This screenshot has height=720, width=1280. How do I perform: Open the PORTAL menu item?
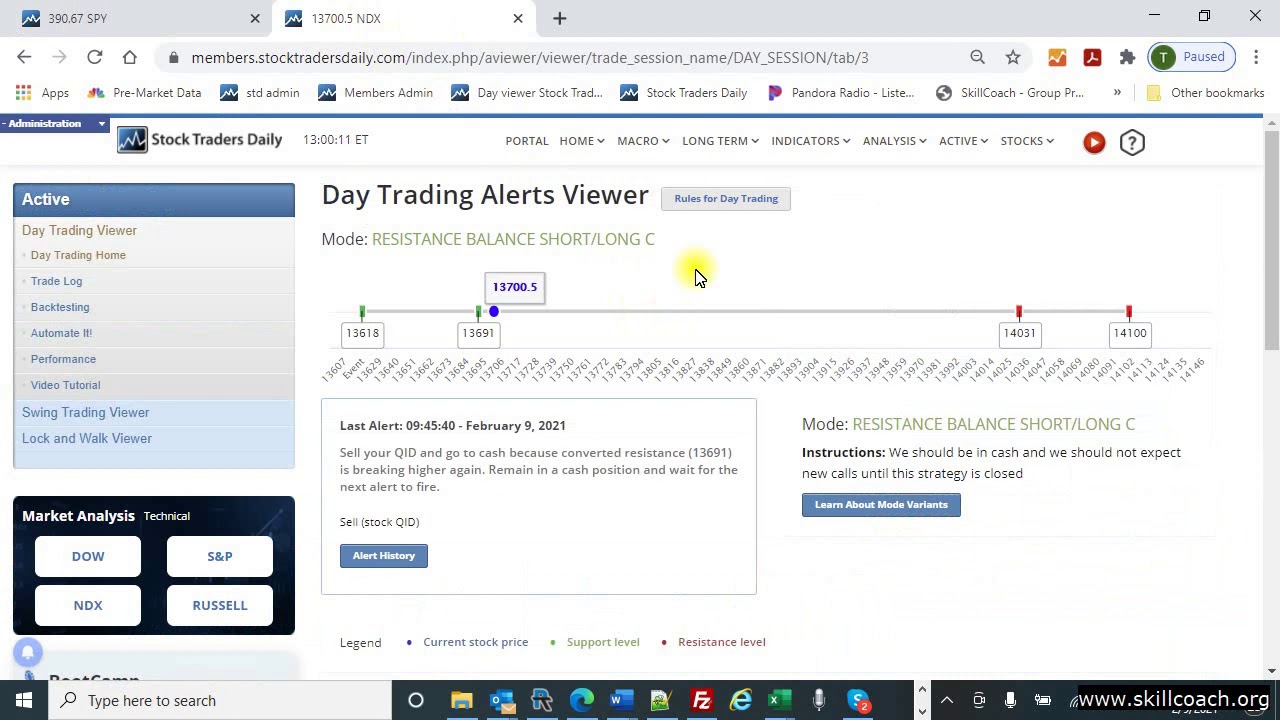[x=527, y=141]
